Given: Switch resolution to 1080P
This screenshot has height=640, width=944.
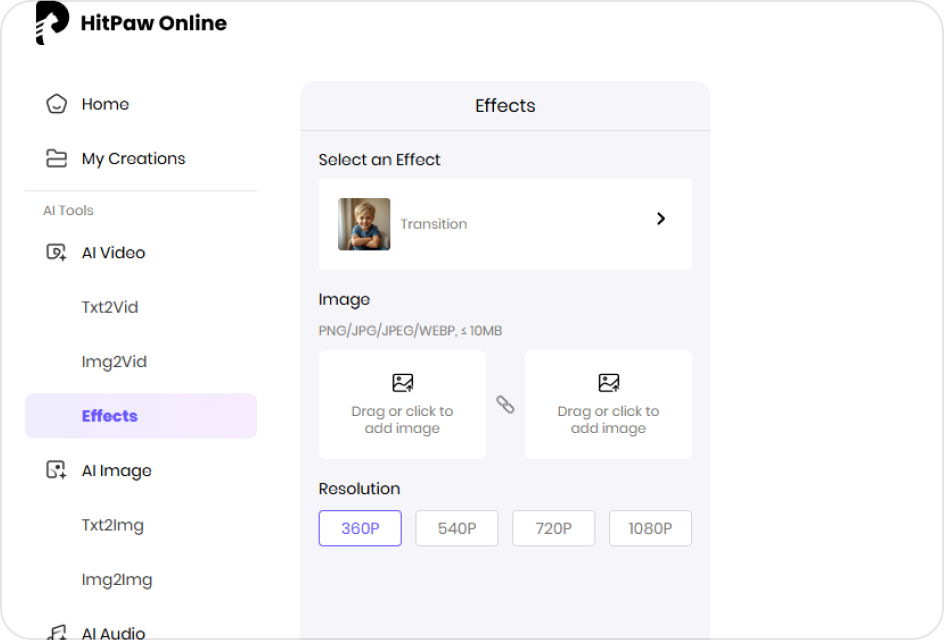Looking at the screenshot, I should click(x=650, y=528).
